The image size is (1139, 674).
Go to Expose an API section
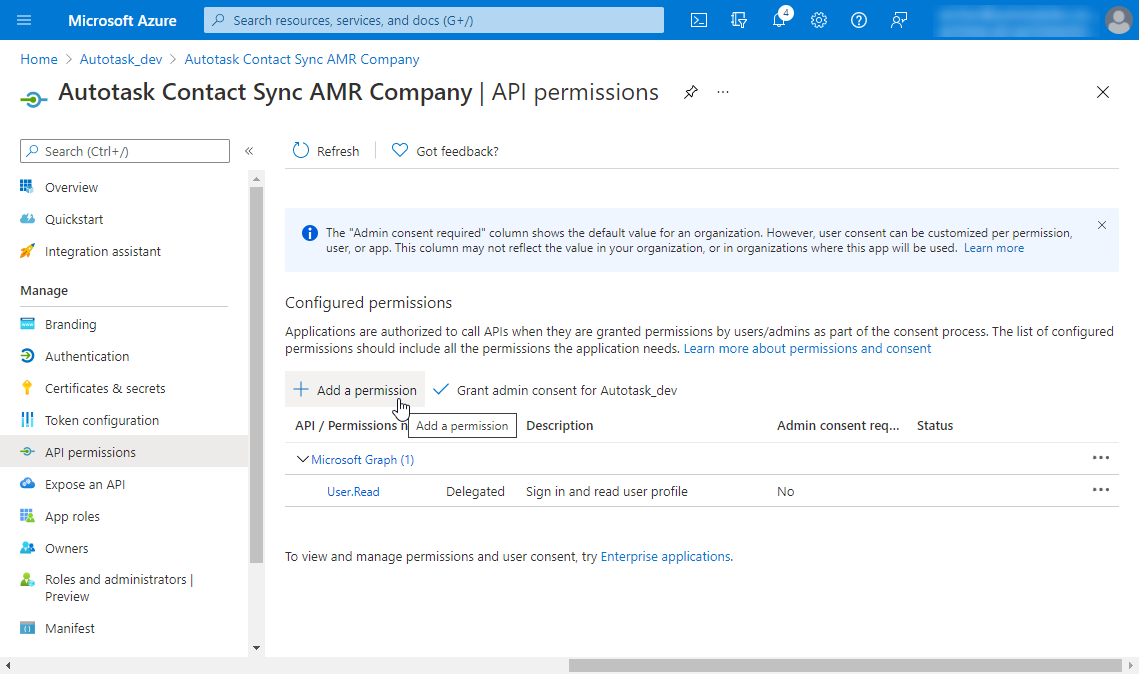(85, 484)
